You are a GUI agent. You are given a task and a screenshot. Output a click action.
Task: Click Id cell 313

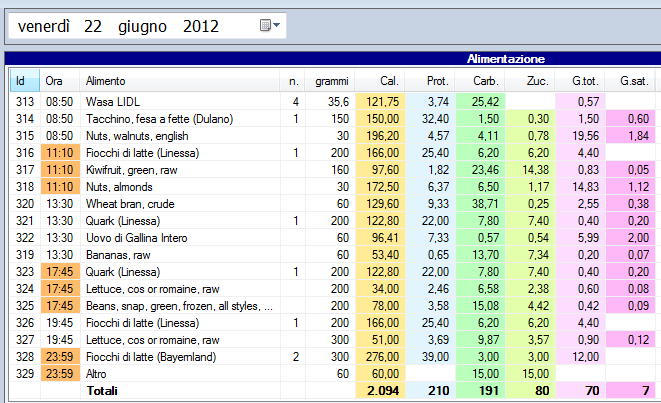coord(25,102)
